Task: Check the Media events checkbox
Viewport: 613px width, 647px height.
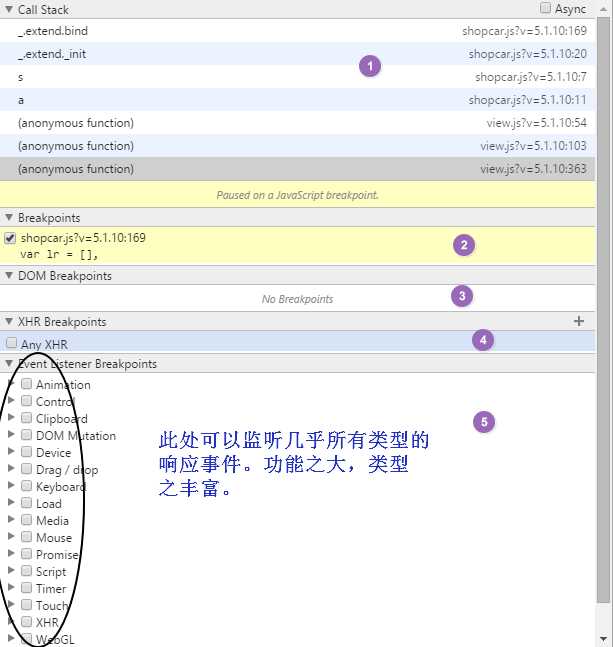Action: pos(26,520)
